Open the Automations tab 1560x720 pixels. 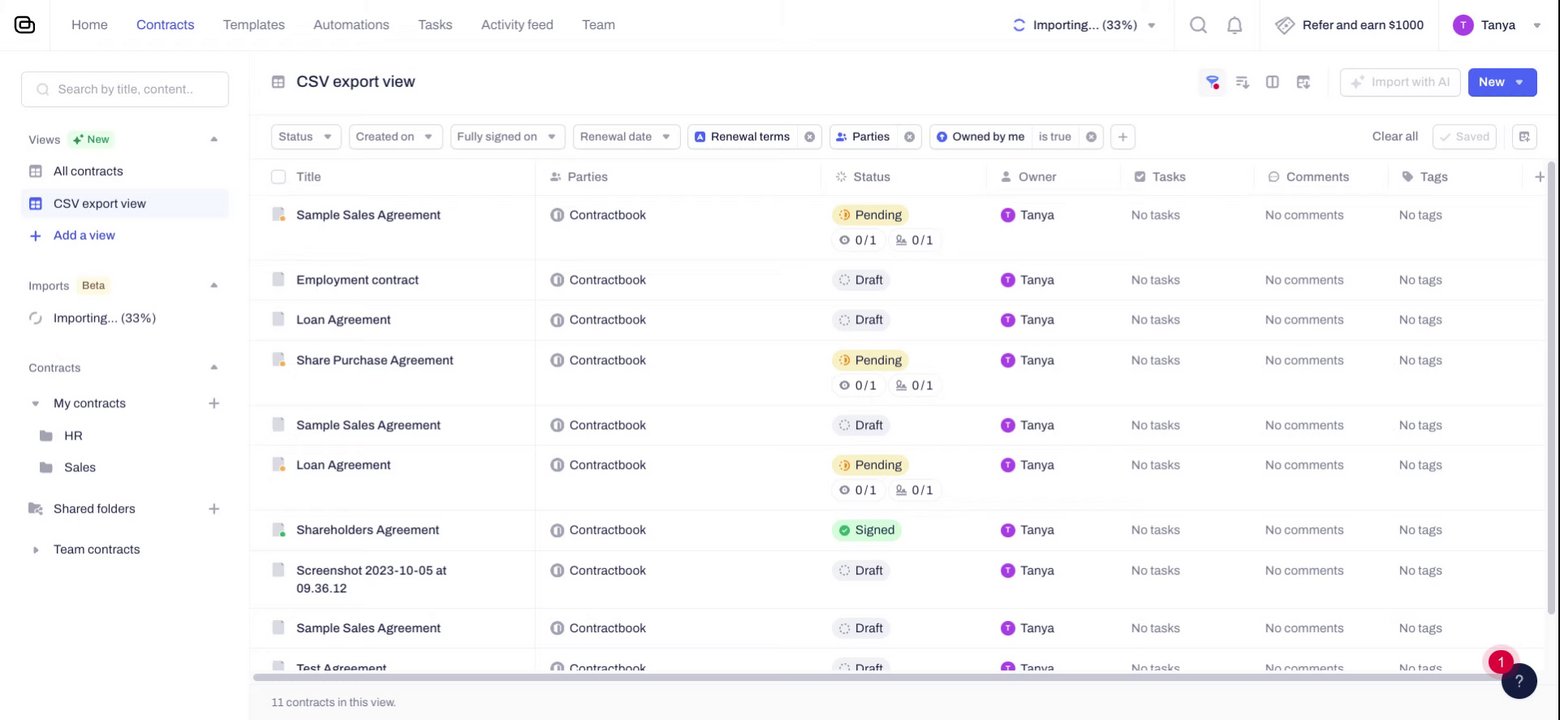coord(351,25)
